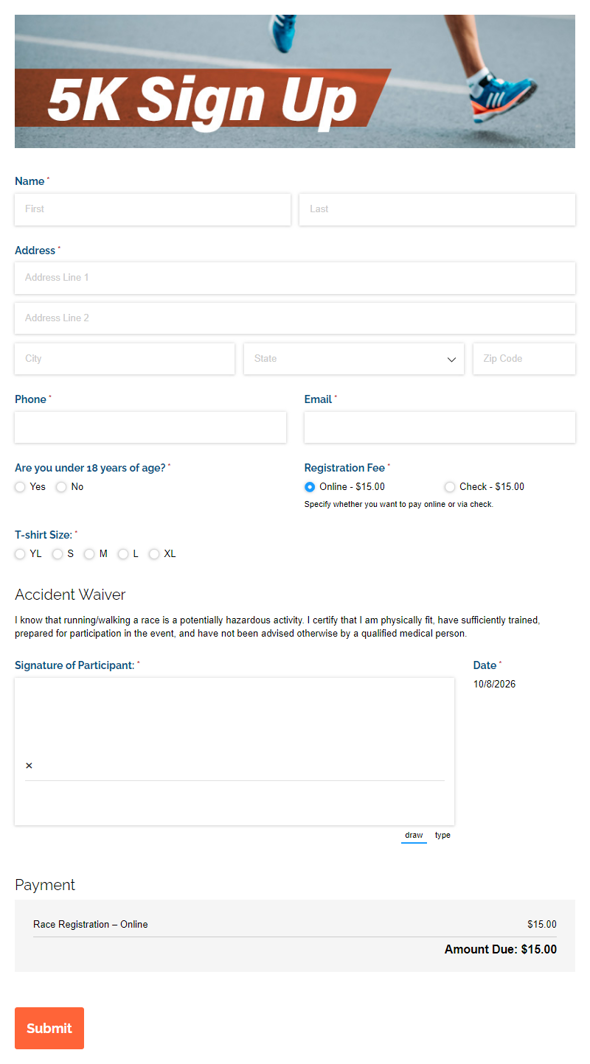Select Yes for under 18 years
Viewport: 590px width, 1064px height.
[x=20, y=487]
